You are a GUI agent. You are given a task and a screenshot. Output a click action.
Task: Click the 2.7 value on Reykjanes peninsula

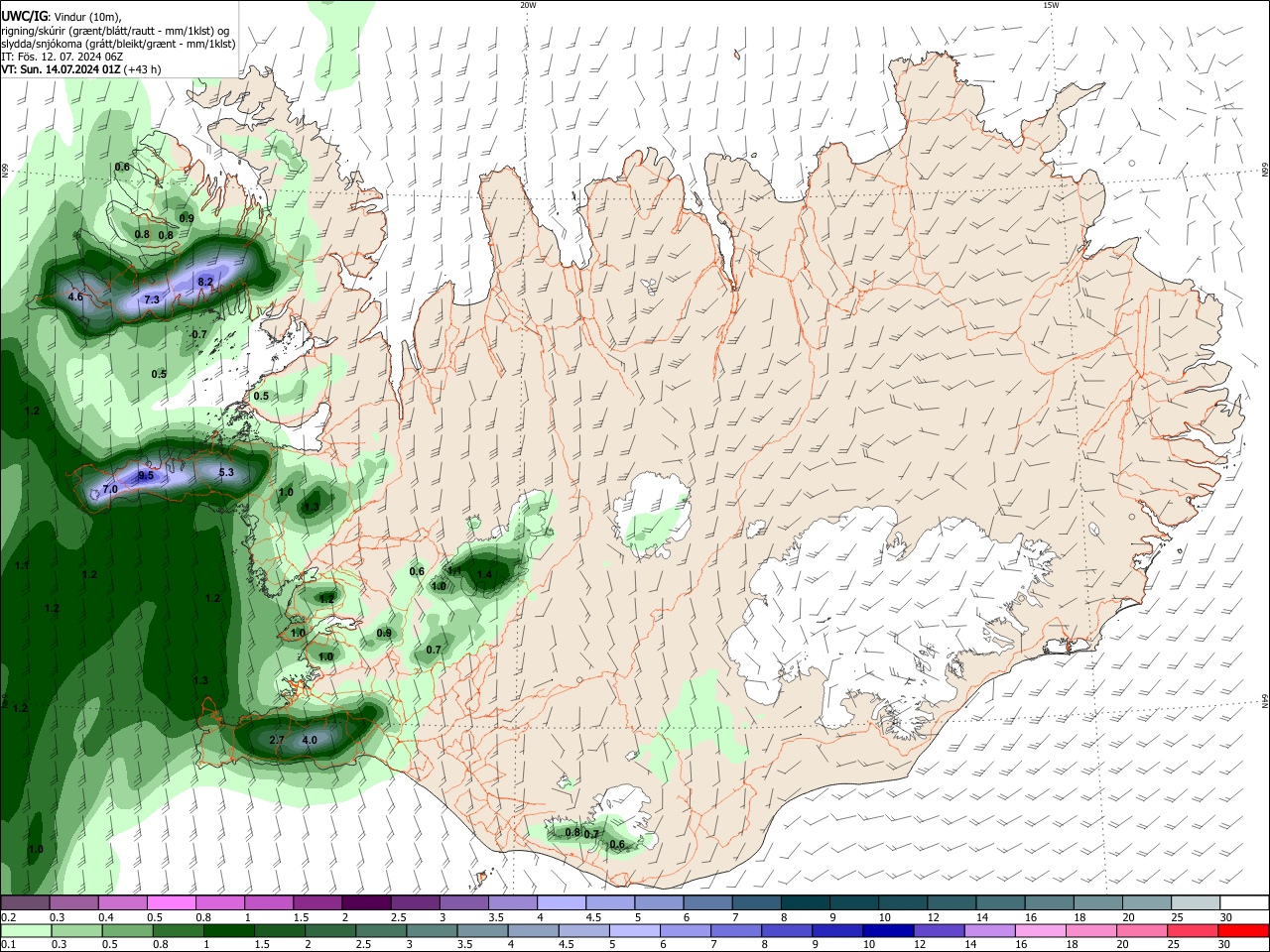click(277, 741)
